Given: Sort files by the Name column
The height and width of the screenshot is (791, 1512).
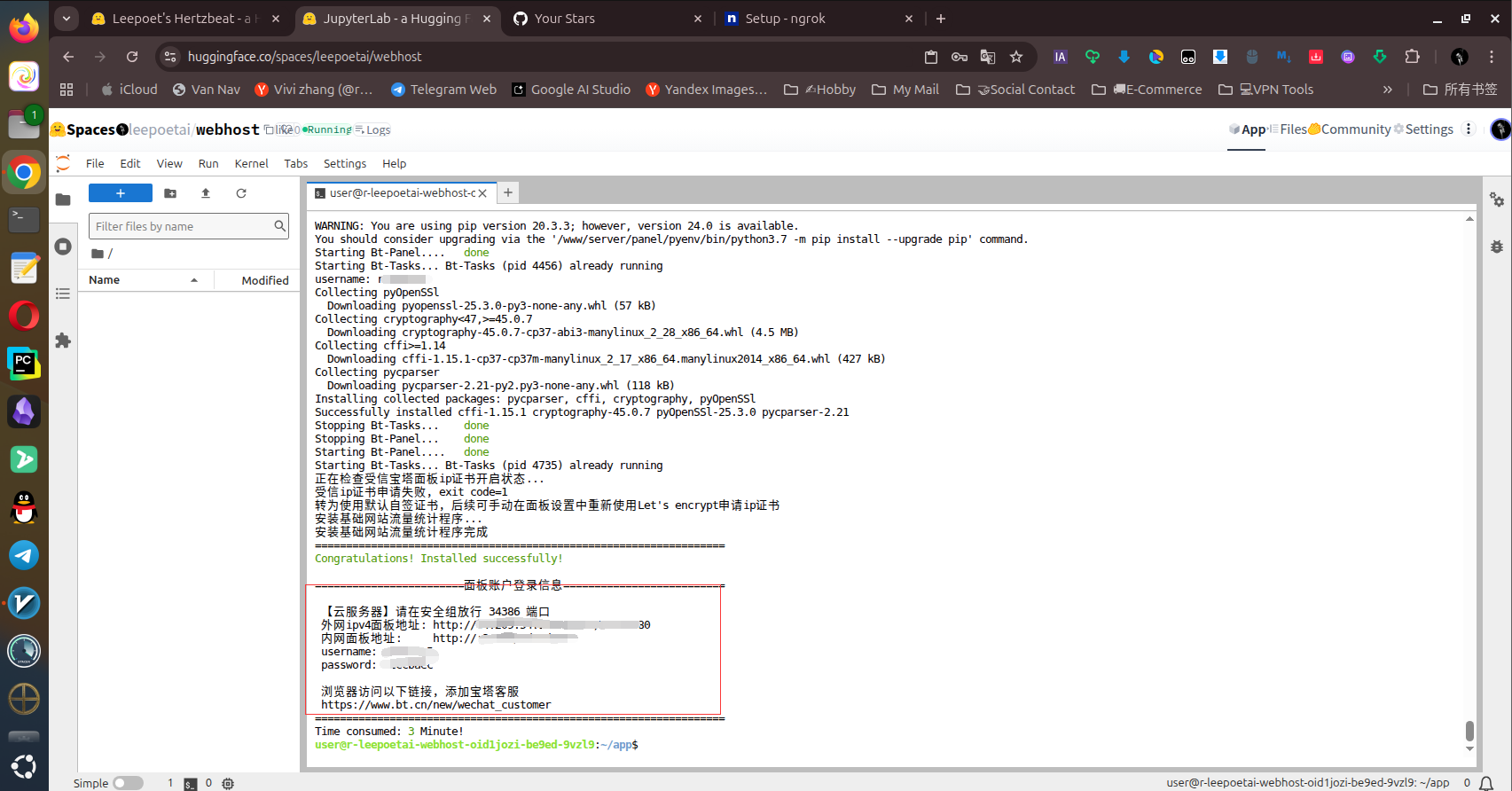Looking at the screenshot, I should coord(105,280).
